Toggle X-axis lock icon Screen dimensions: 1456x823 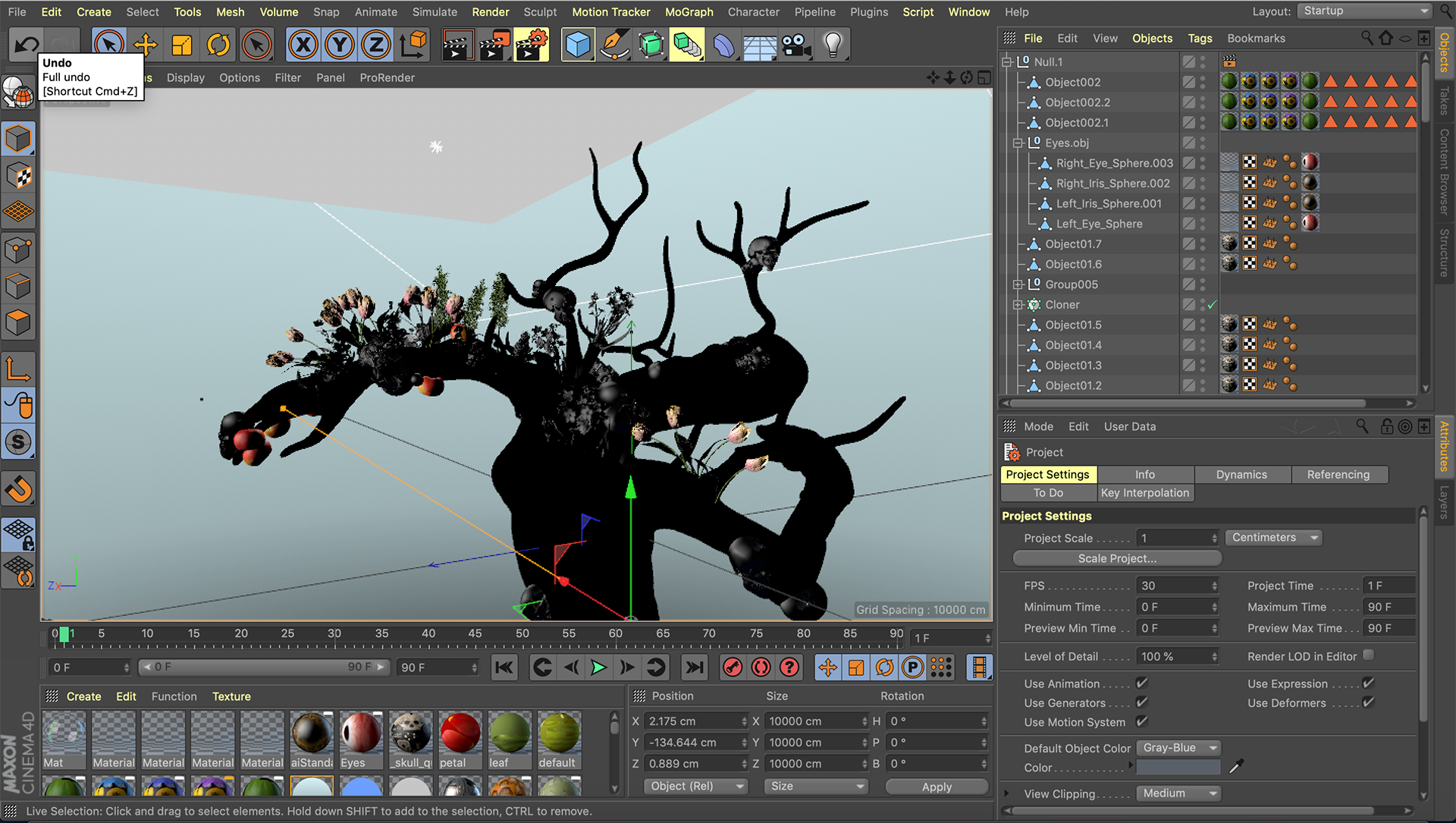point(303,46)
